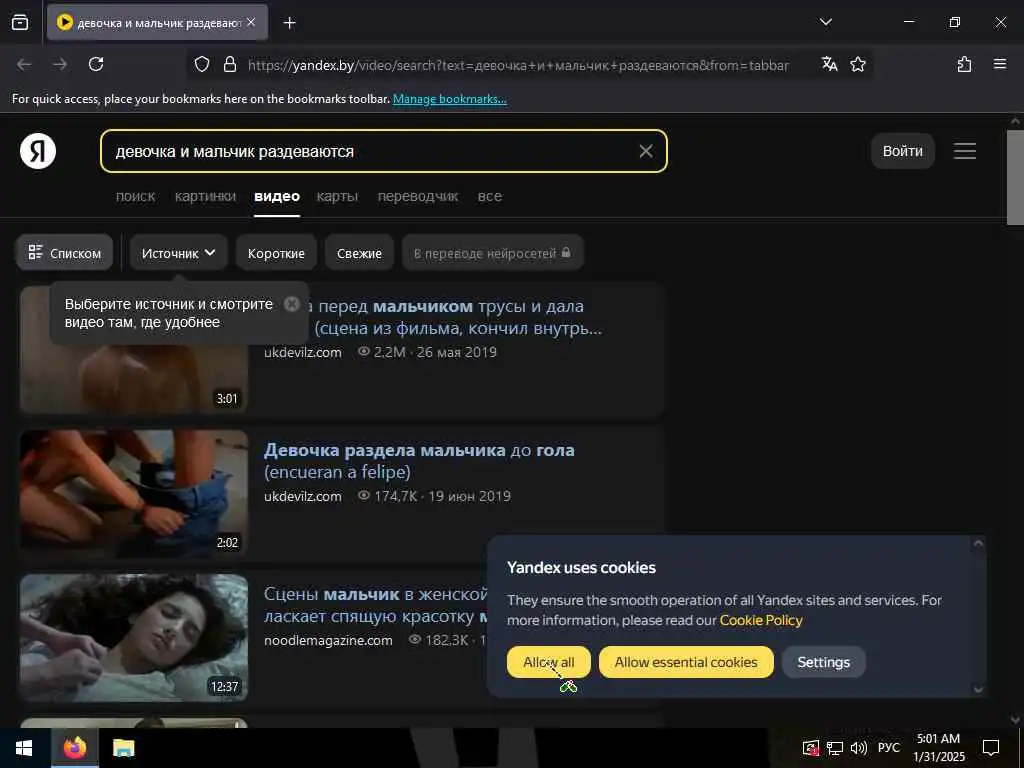Open the Windows Start menu
This screenshot has height=768, width=1024.
tap(24, 748)
